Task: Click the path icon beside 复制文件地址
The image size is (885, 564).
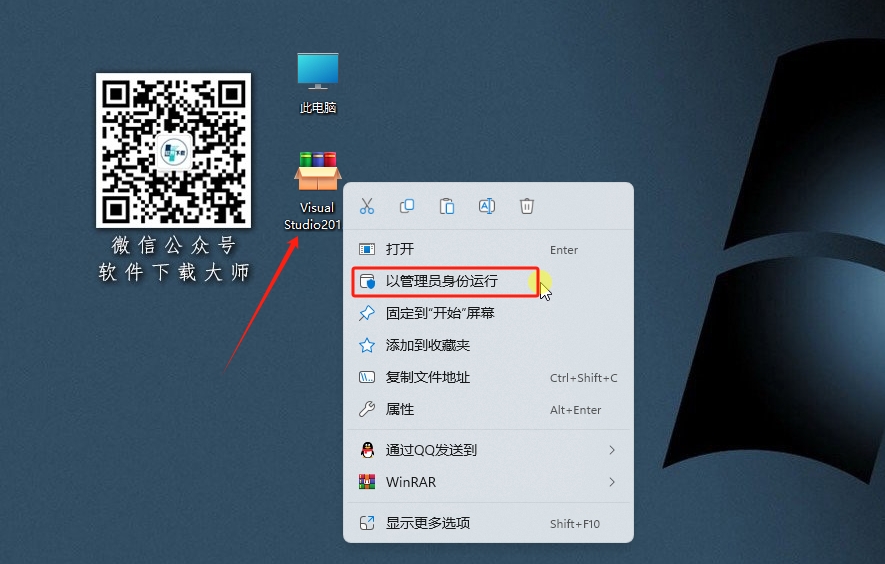Action: tap(367, 377)
